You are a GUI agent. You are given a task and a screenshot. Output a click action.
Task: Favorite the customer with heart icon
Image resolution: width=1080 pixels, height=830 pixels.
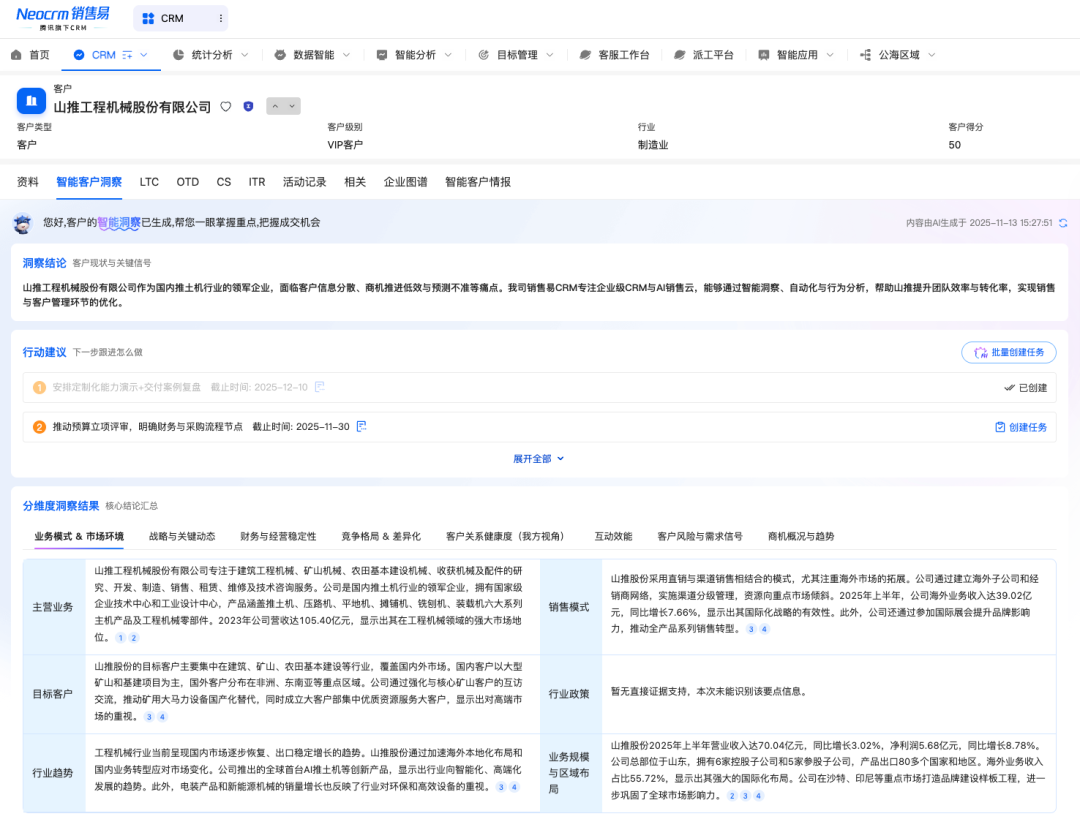click(226, 107)
